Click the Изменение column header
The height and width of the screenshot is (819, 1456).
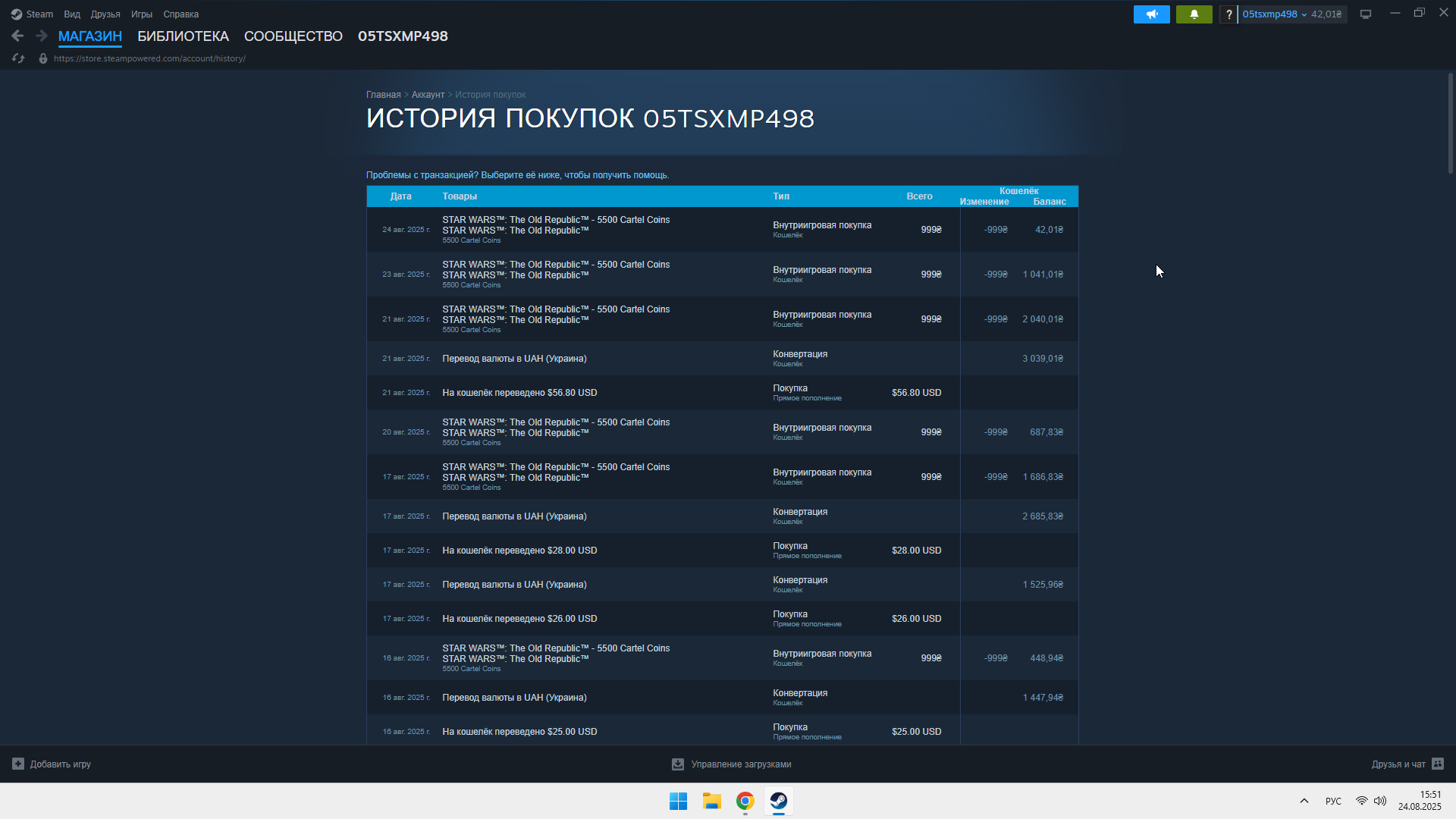click(x=984, y=202)
